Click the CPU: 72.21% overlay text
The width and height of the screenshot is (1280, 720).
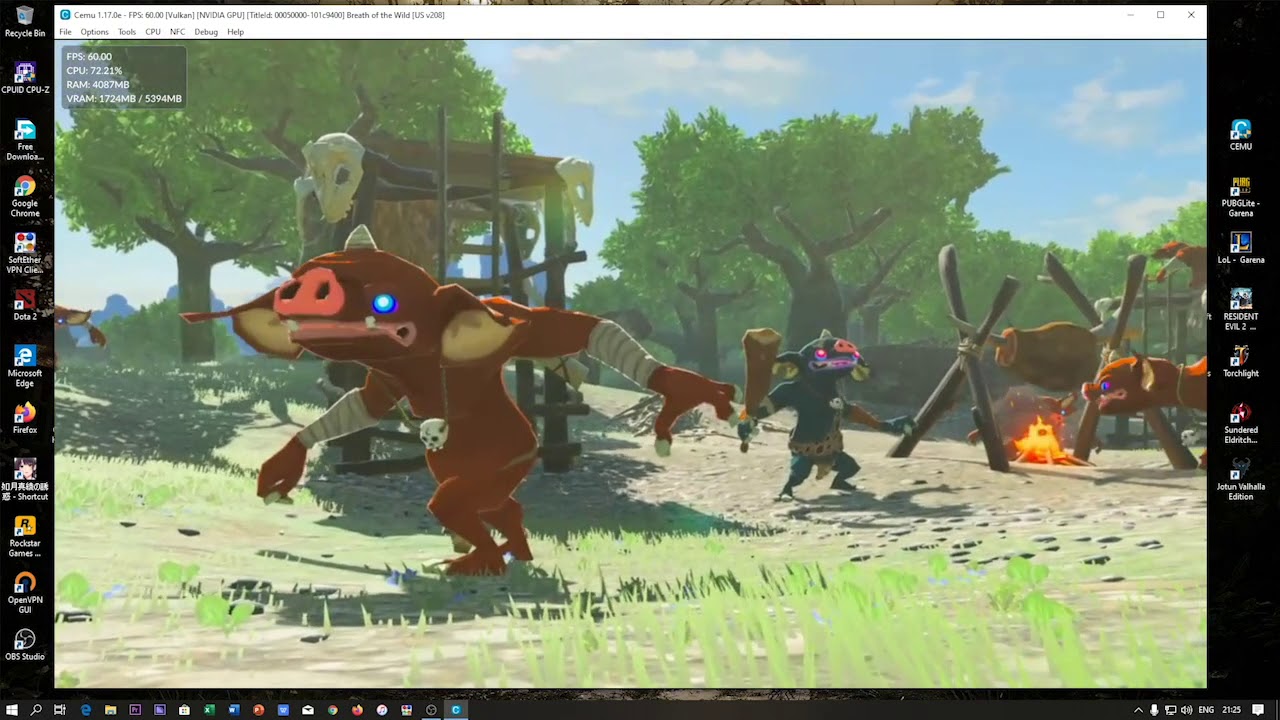(x=94, y=71)
